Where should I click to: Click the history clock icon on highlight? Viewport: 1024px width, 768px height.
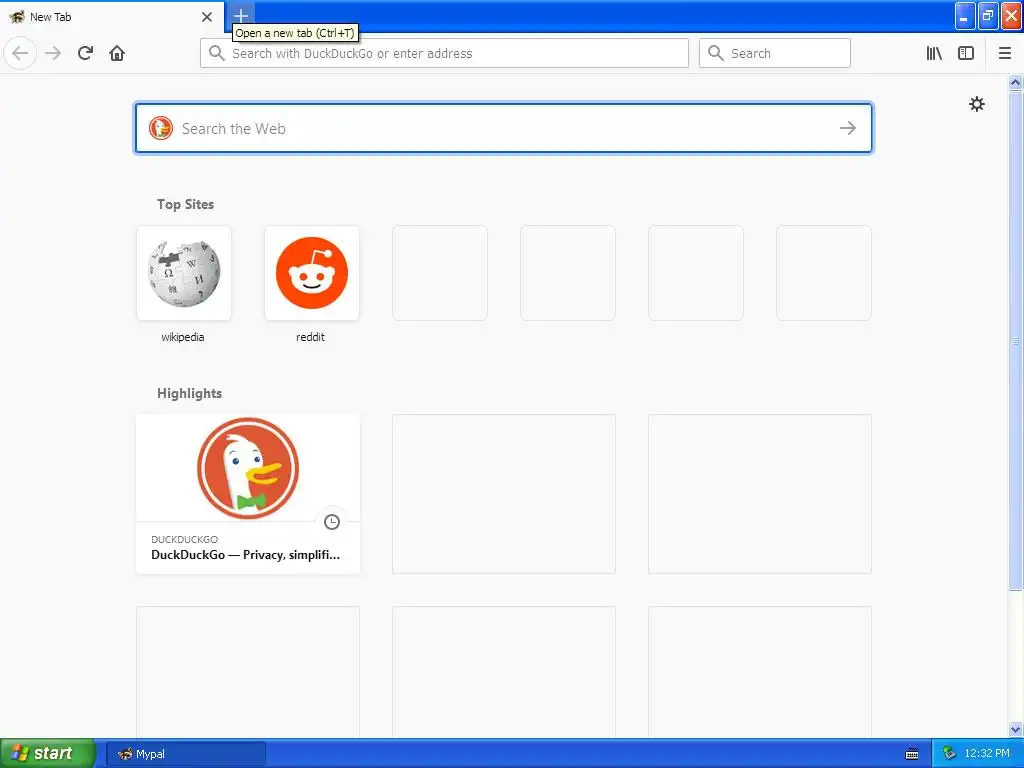click(x=332, y=522)
